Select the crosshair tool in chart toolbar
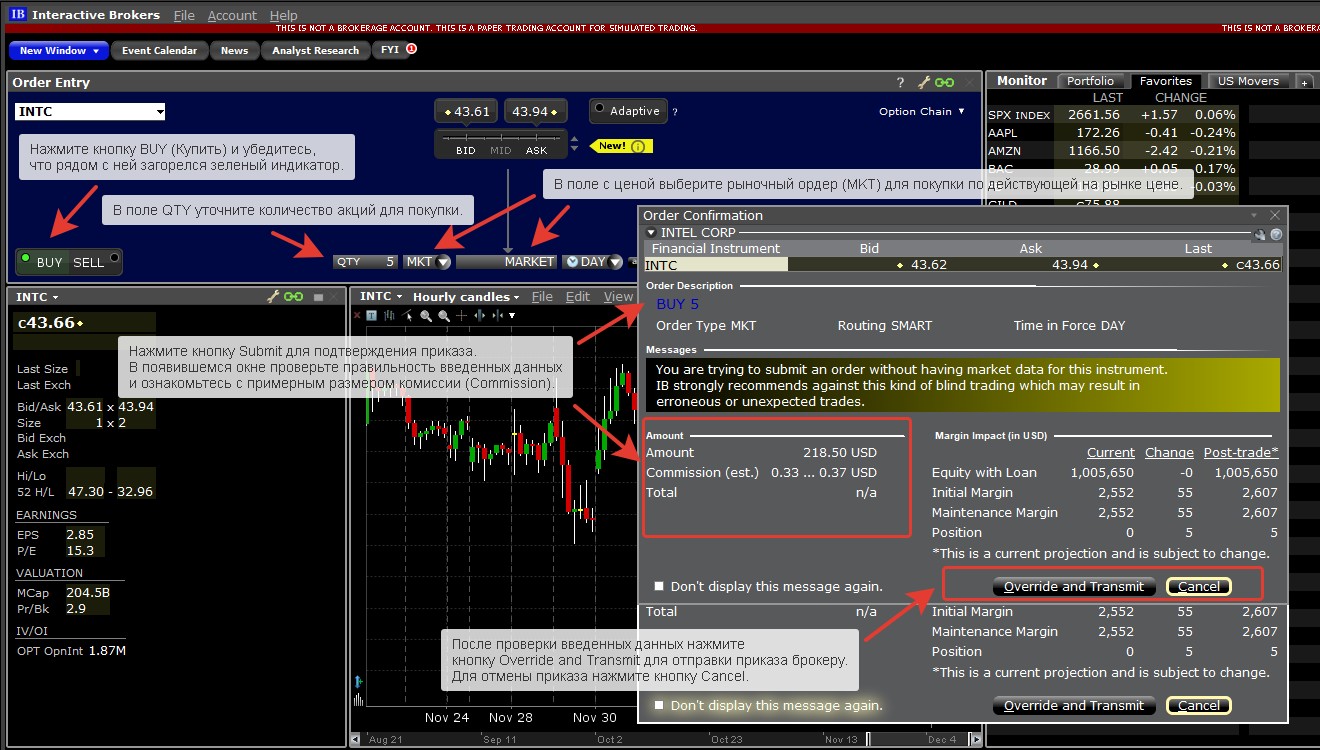1320x750 pixels. (462, 316)
